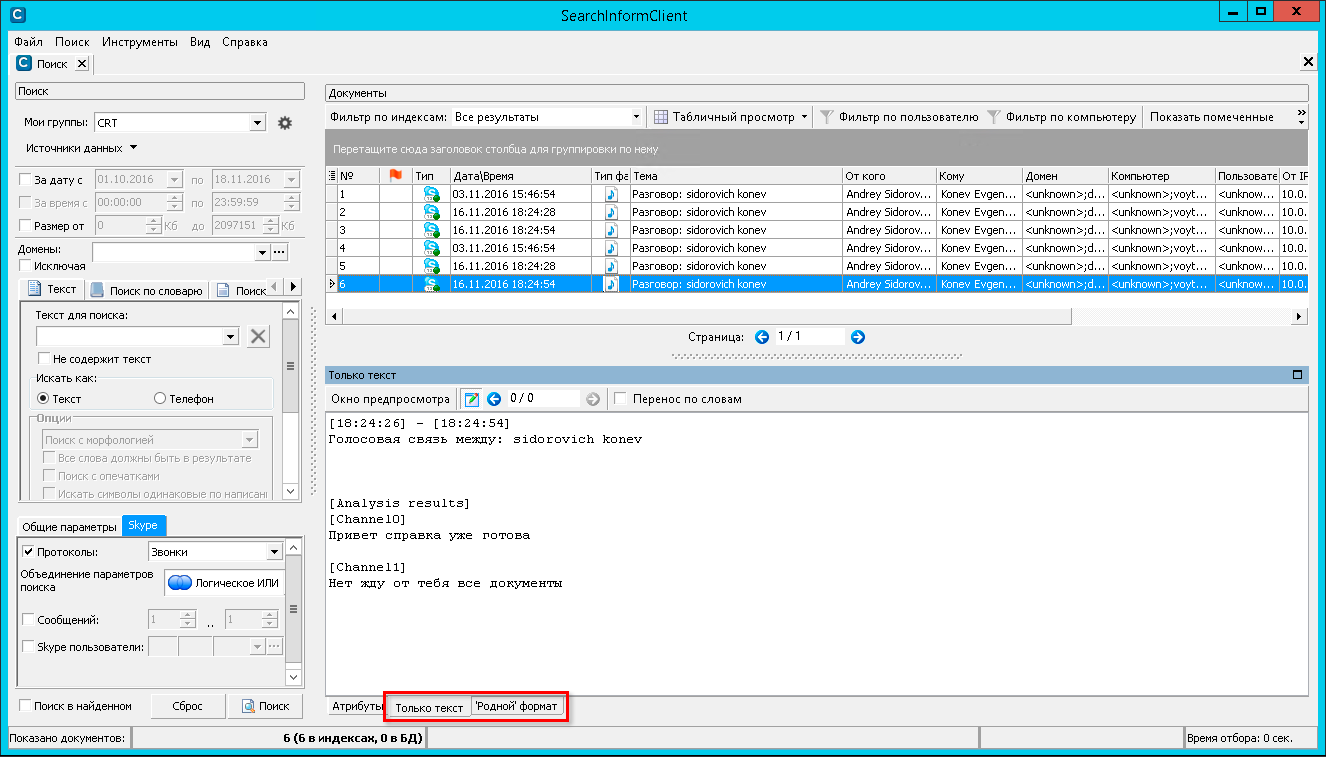
Task: Click the Skype call icon in row 3
Action: pyautogui.click(x=431, y=230)
